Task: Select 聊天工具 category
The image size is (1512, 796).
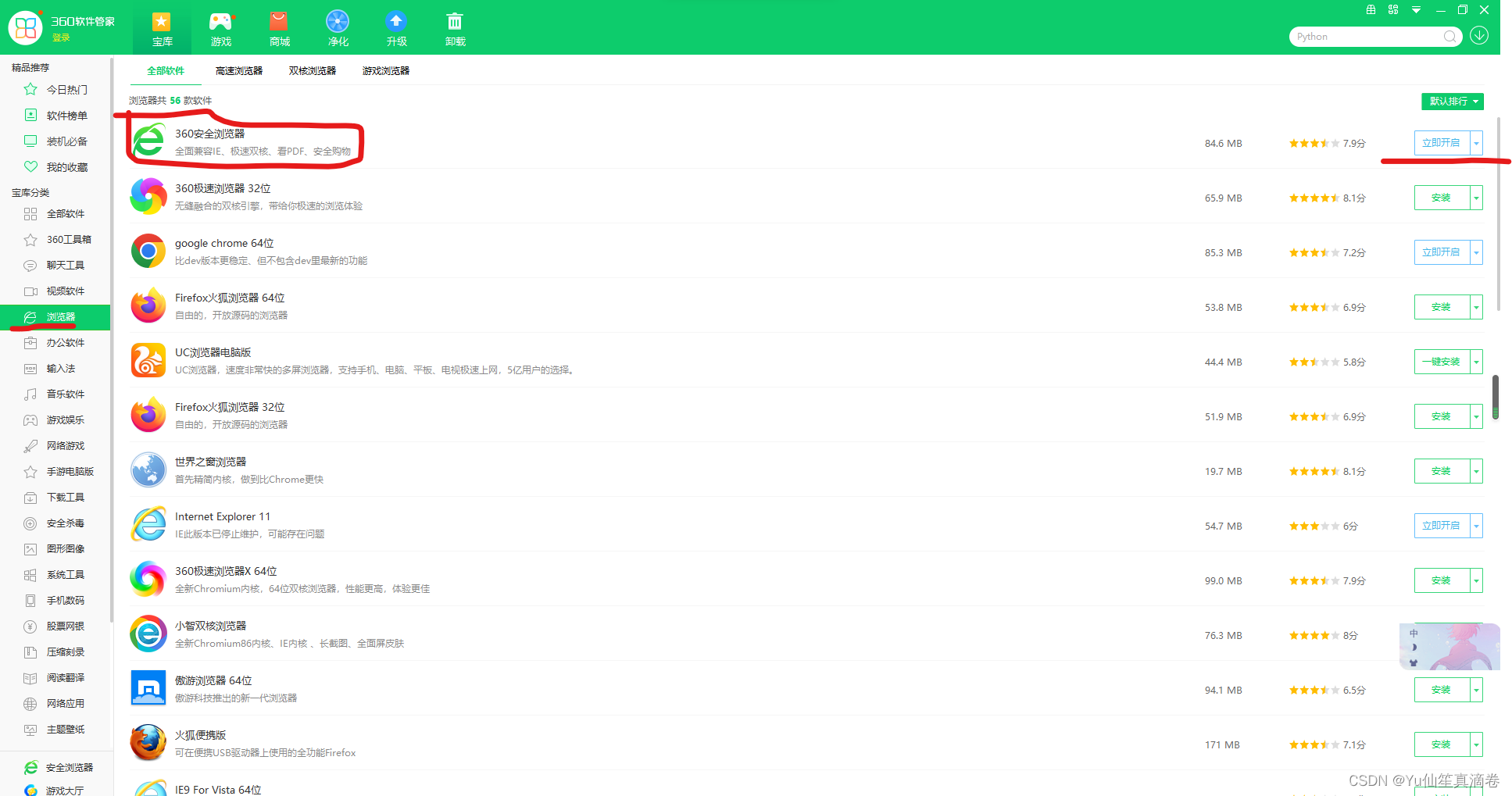Action: tap(56, 266)
